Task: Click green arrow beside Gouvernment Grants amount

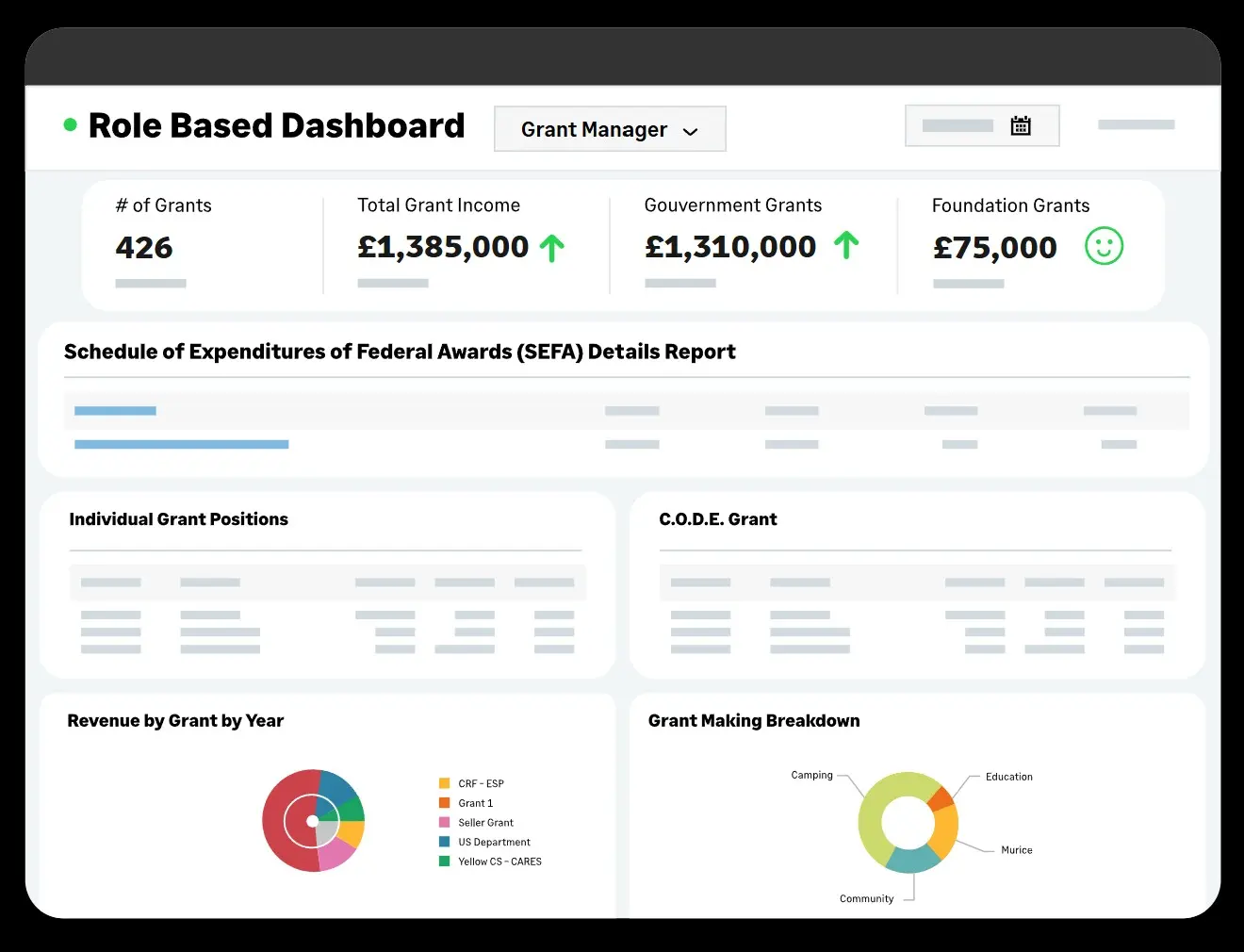Action: (x=846, y=246)
